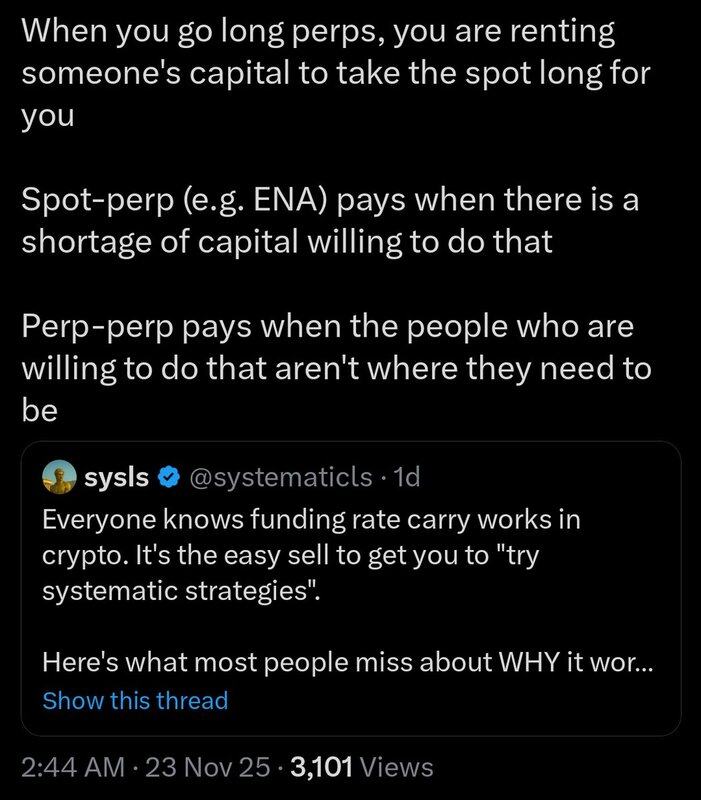Image resolution: width=701 pixels, height=800 pixels.
Task: Click the paragraph starting "Spot-perp"
Action: click(x=330, y=222)
